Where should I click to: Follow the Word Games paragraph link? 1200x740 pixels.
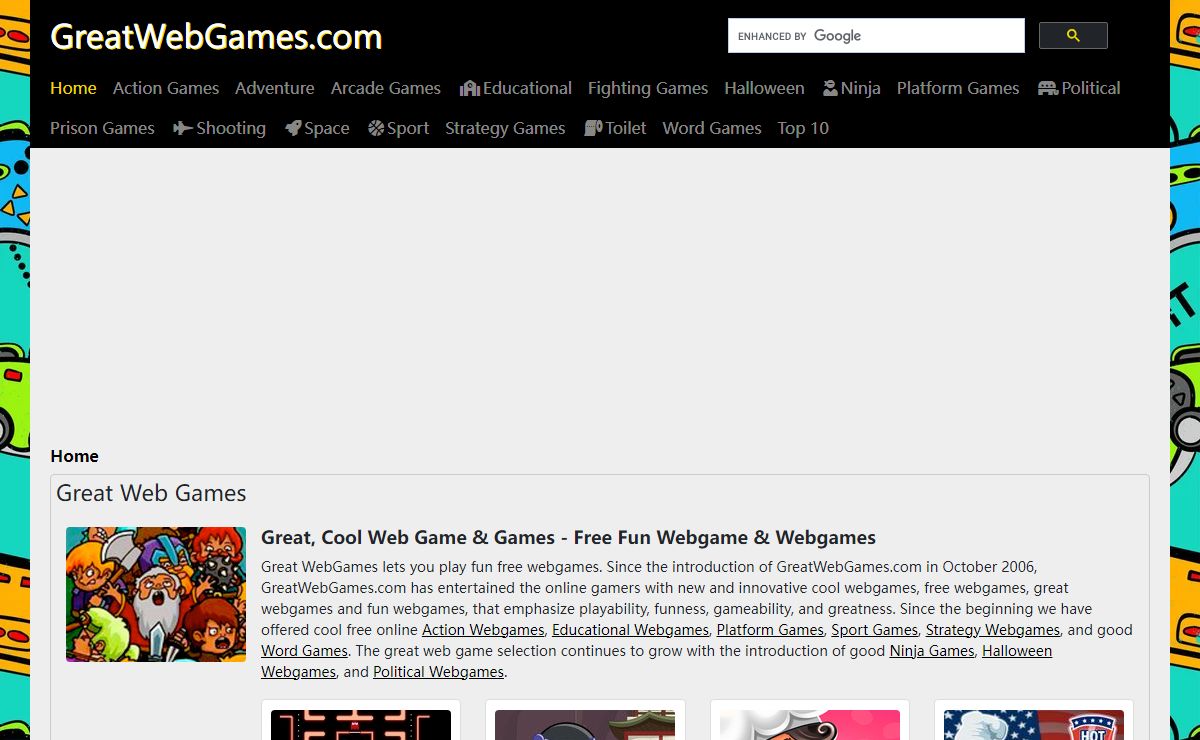[305, 651]
